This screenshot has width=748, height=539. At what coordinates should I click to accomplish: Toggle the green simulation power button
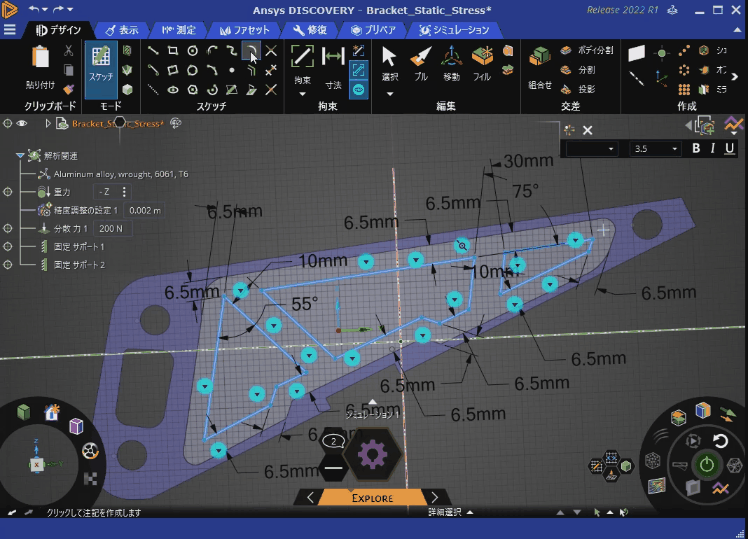[x=706, y=464]
